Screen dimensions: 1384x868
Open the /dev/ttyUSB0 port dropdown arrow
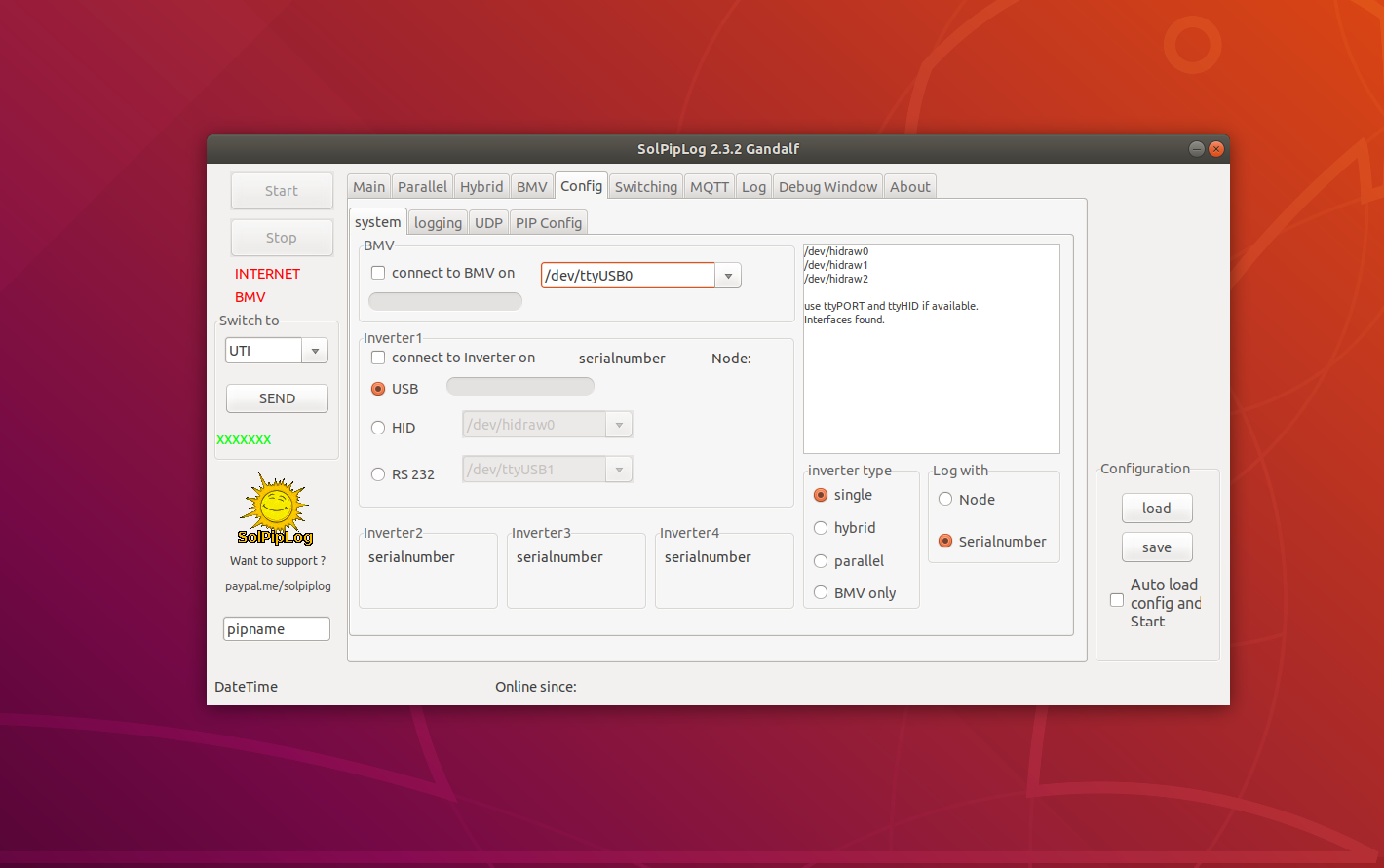tap(728, 276)
